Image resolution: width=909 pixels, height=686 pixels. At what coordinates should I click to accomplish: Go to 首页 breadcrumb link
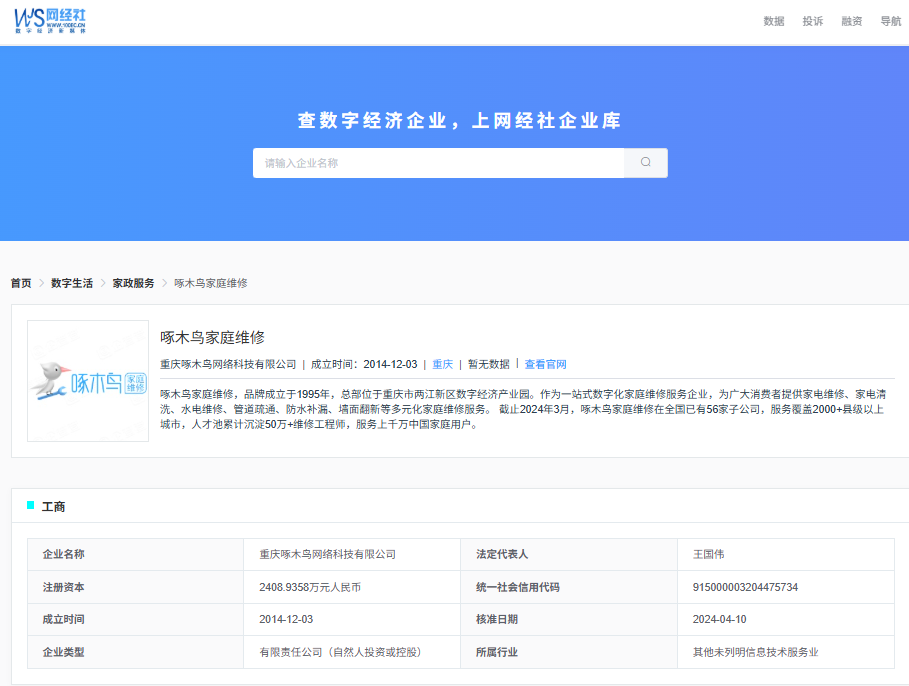[x=21, y=283]
